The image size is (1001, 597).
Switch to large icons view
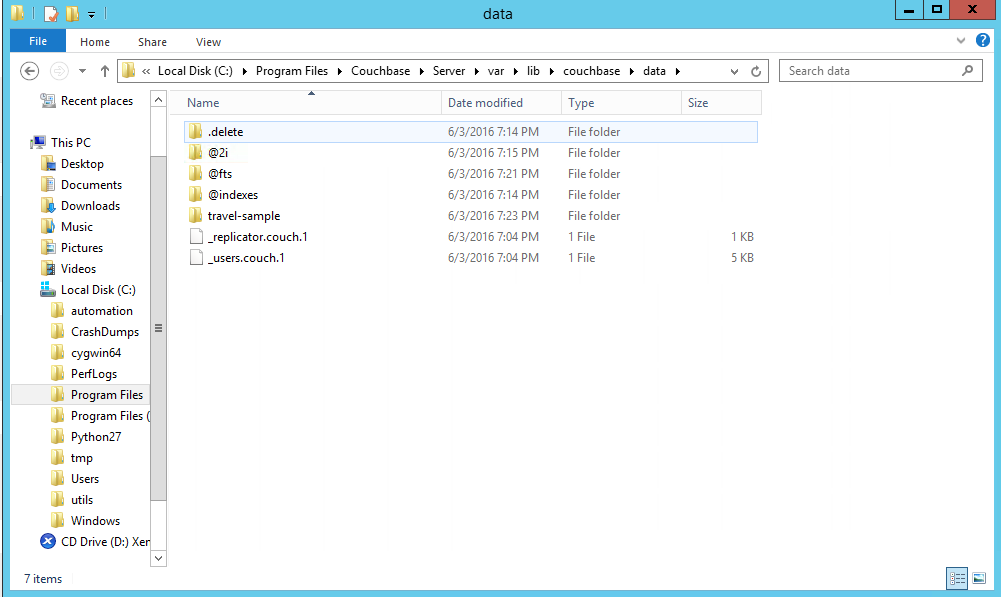tap(979, 578)
